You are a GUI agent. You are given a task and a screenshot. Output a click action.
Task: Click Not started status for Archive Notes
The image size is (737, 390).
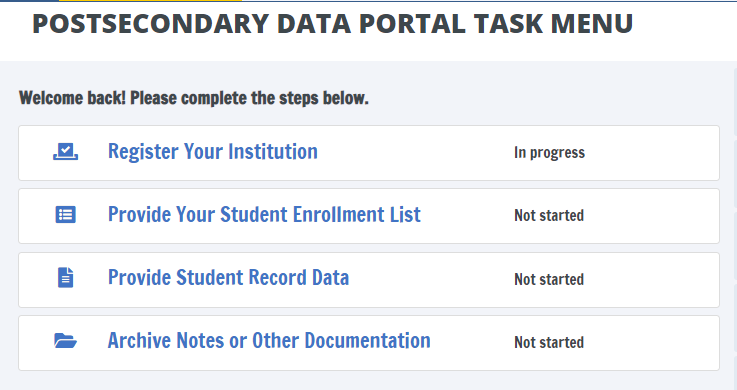(549, 343)
